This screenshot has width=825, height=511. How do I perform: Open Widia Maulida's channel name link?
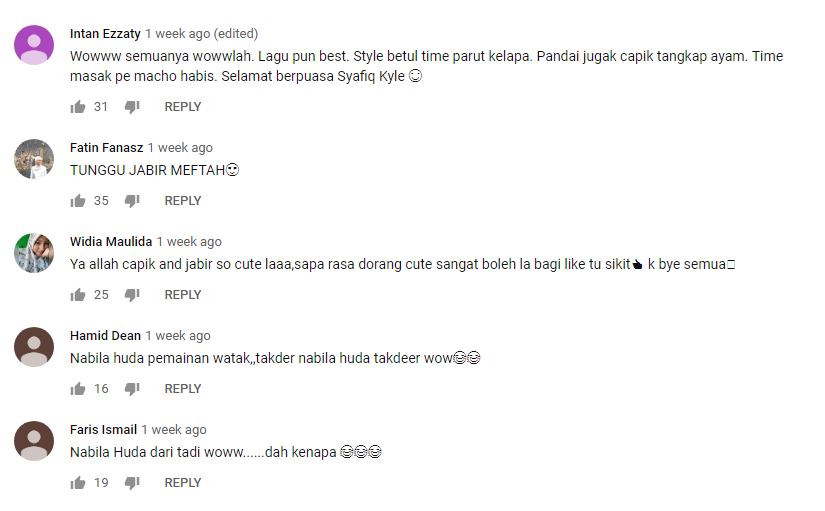111,242
